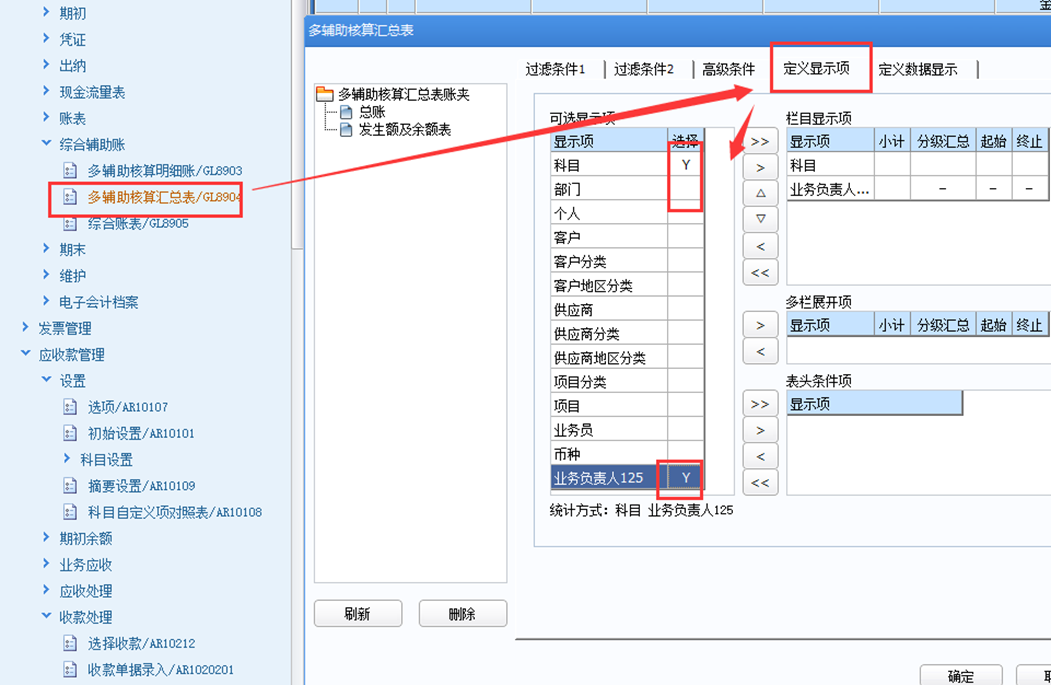This screenshot has width=1051, height=685.
Task: Select the 客户地区分类 display item row
Action: [x=626, y=286]
